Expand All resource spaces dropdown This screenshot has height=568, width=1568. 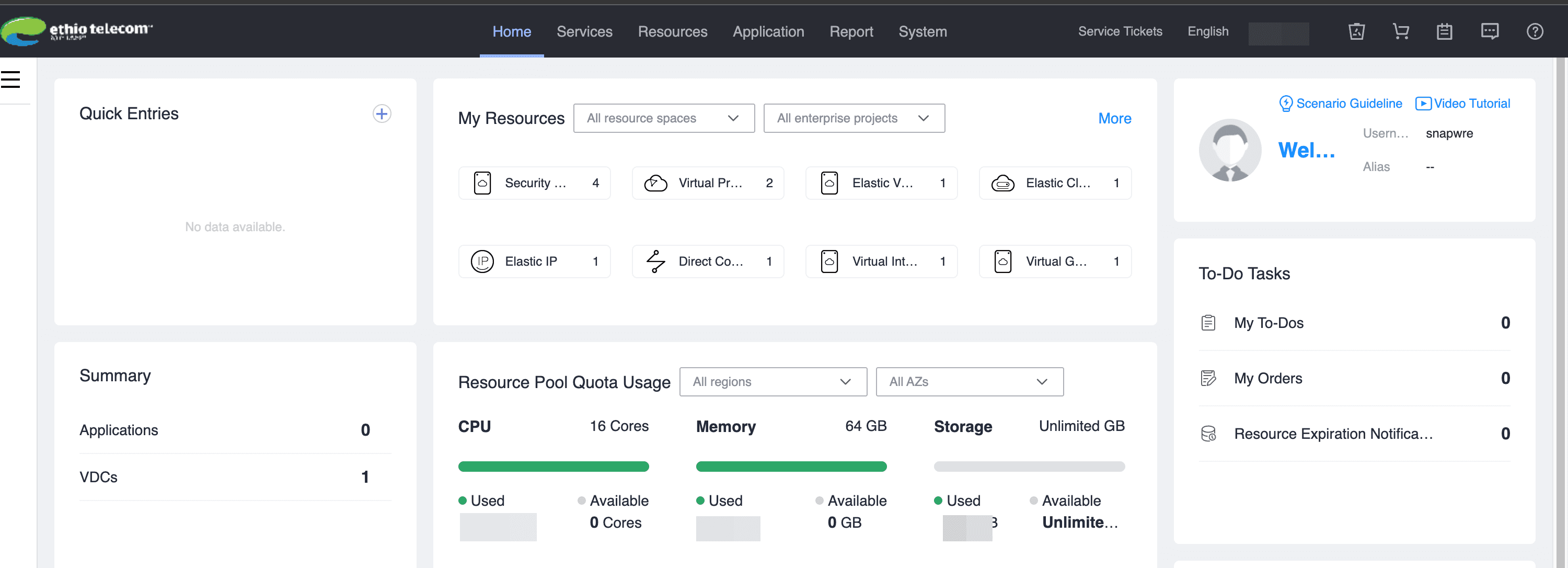(663, 118)
